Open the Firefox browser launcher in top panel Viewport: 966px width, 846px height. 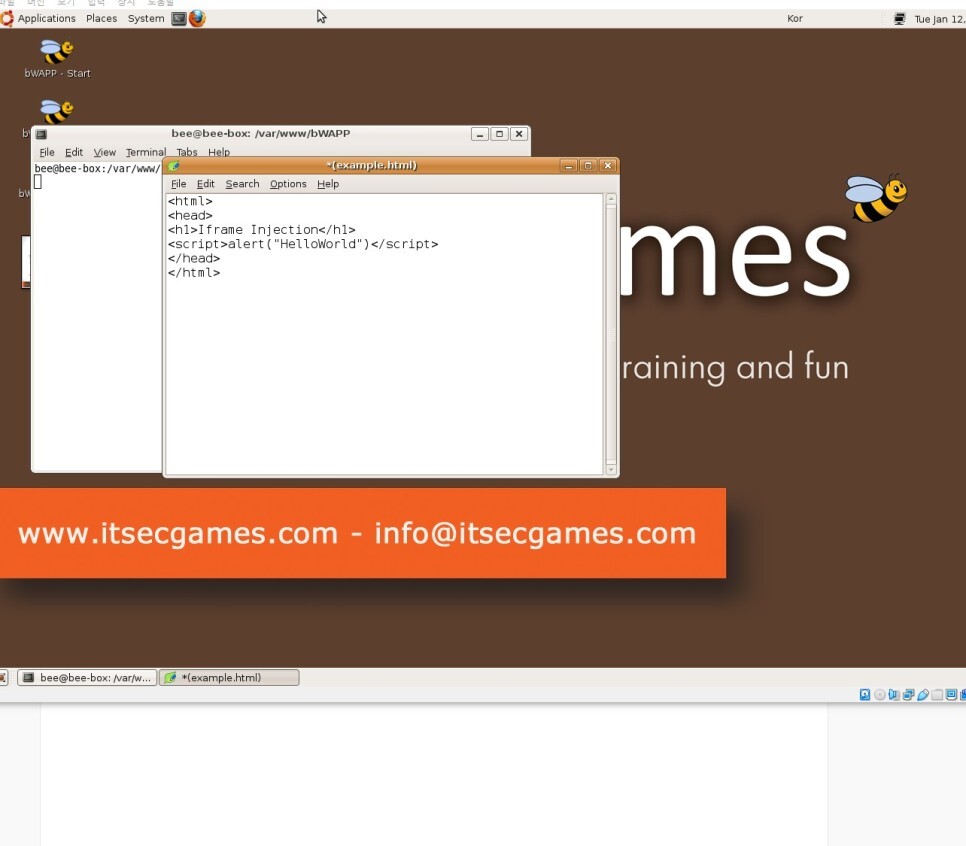click(197, 18)
